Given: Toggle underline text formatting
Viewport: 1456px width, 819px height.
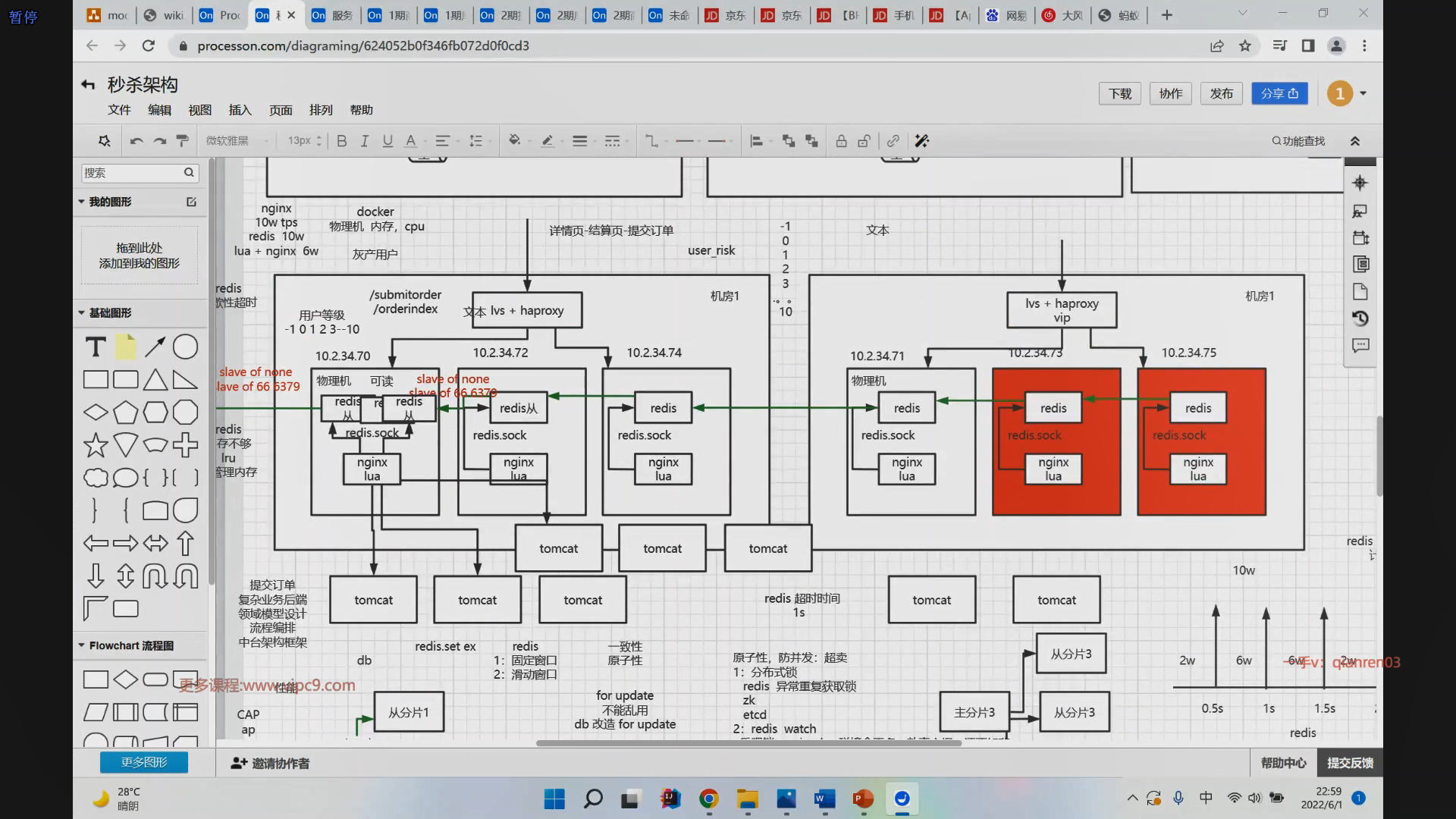Looking at the screenshot, I should pyautogui.click(x=388, y=141).
